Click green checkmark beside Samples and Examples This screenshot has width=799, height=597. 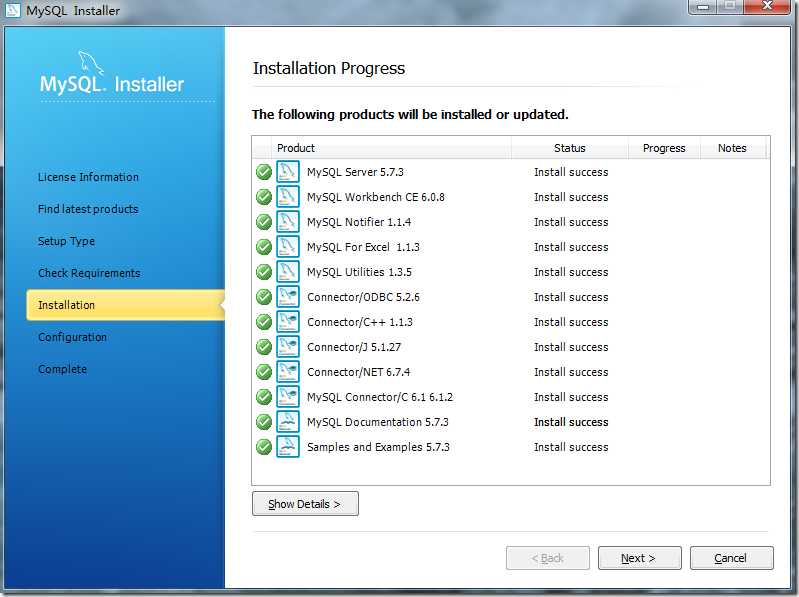pos(263,447)
